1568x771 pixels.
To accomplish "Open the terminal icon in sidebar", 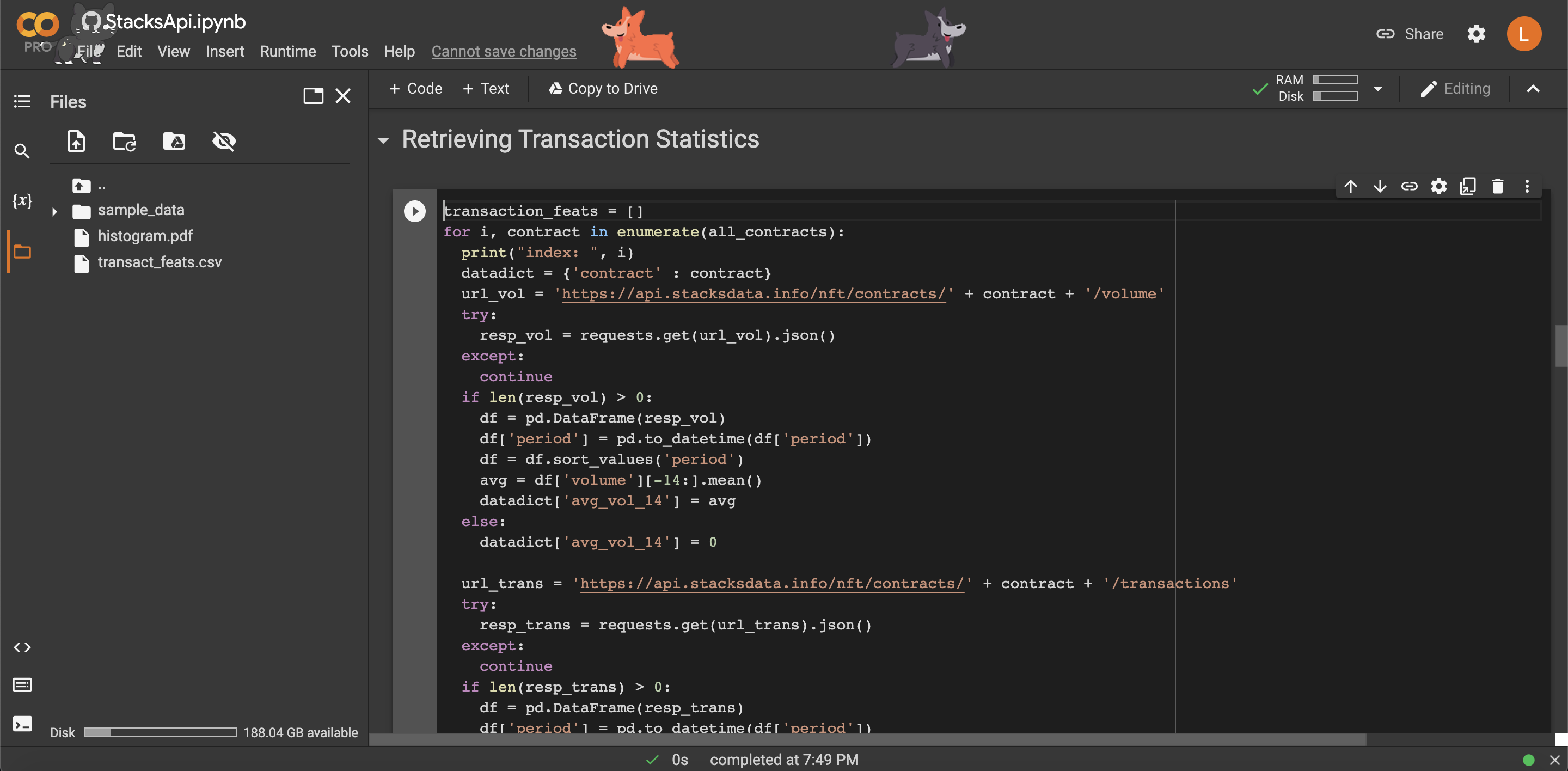I will [22, 724].
